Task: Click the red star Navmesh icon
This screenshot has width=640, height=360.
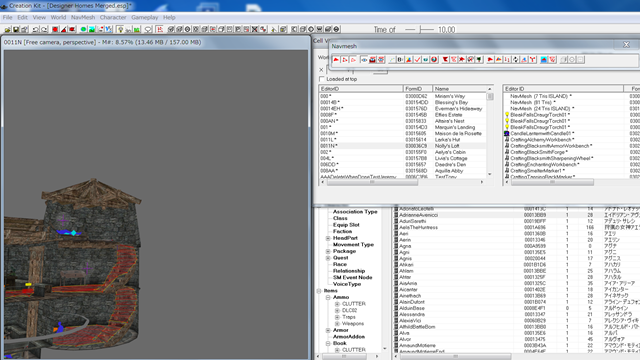Action: (x=462, y=60)
